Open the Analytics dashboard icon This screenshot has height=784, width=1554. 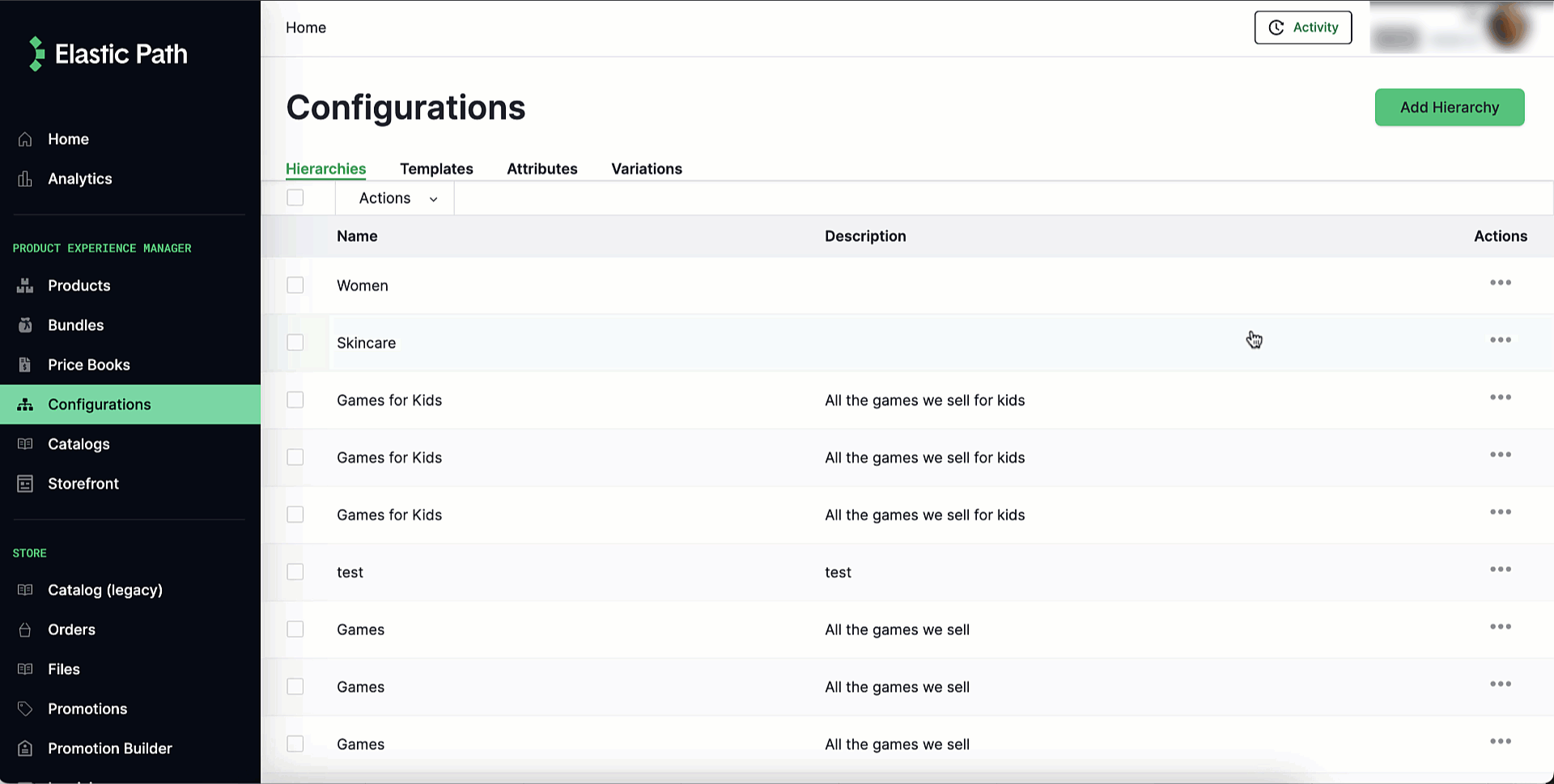(24, 178)
